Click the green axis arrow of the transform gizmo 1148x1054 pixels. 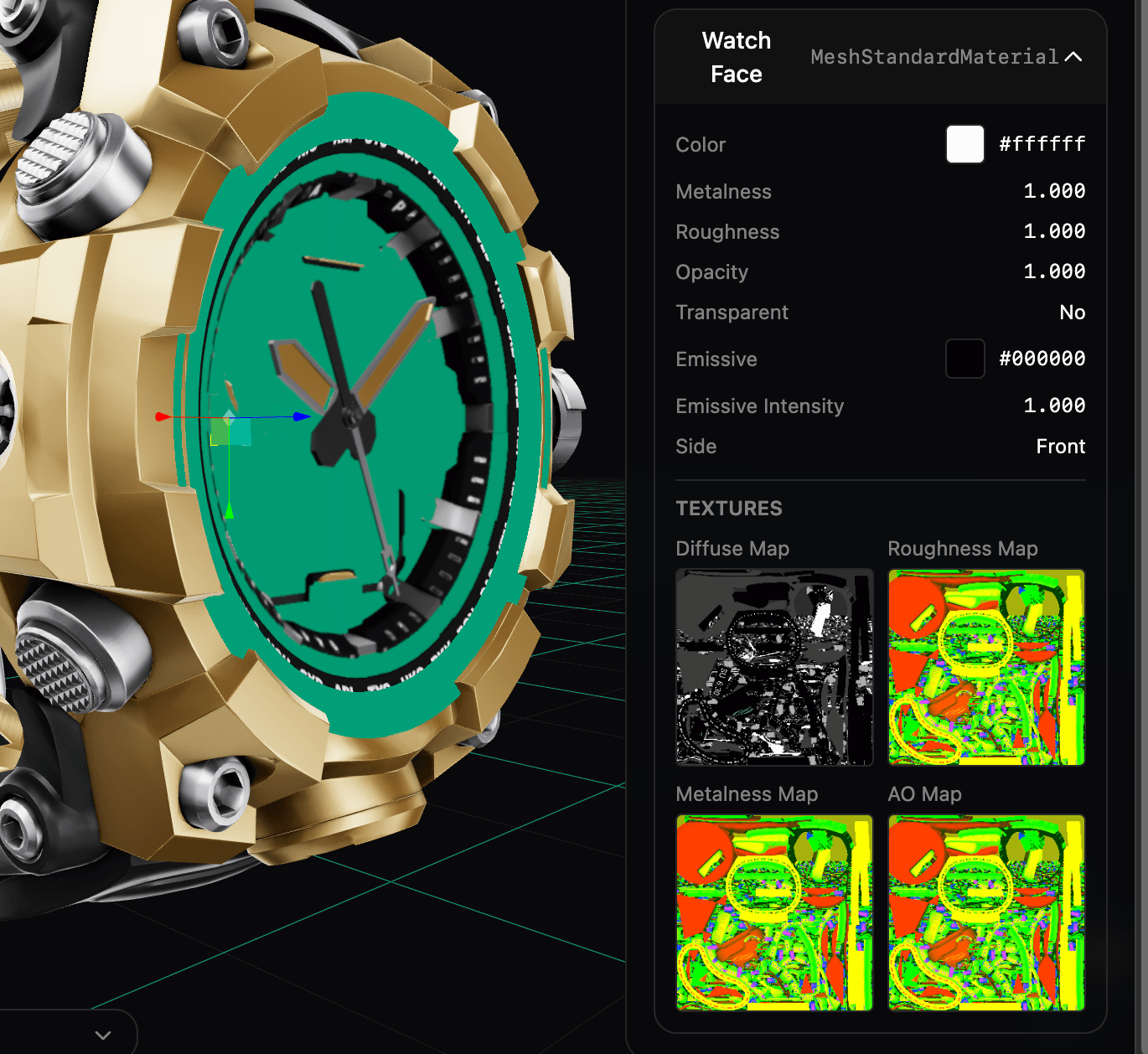tap(229, 509)
